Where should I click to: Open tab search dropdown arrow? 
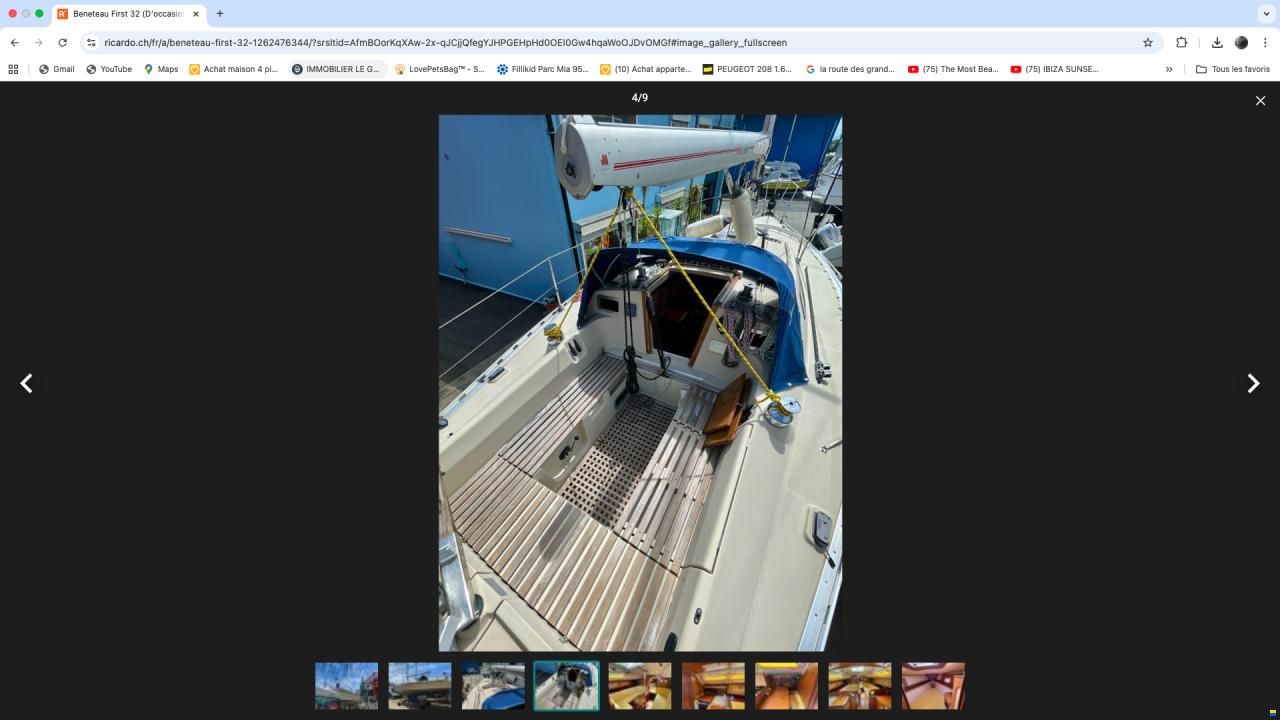(x=1266, y=14)
